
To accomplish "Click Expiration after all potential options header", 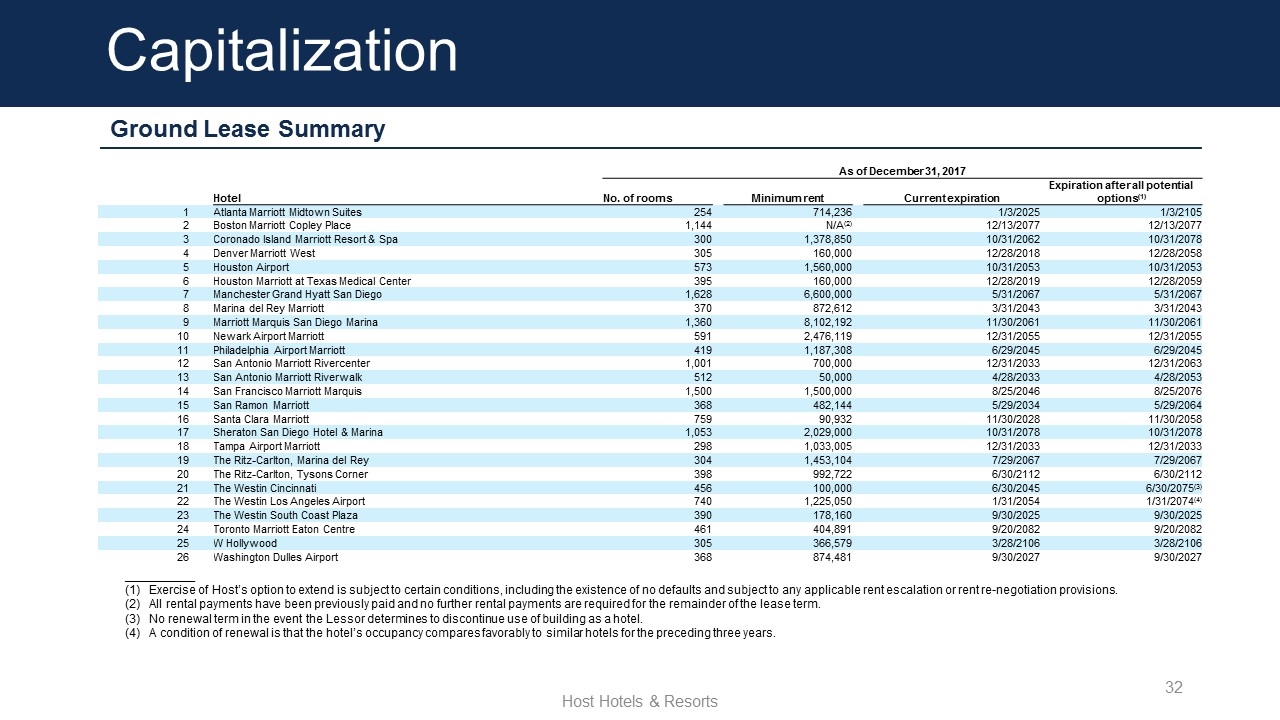I will [1120, 192].
